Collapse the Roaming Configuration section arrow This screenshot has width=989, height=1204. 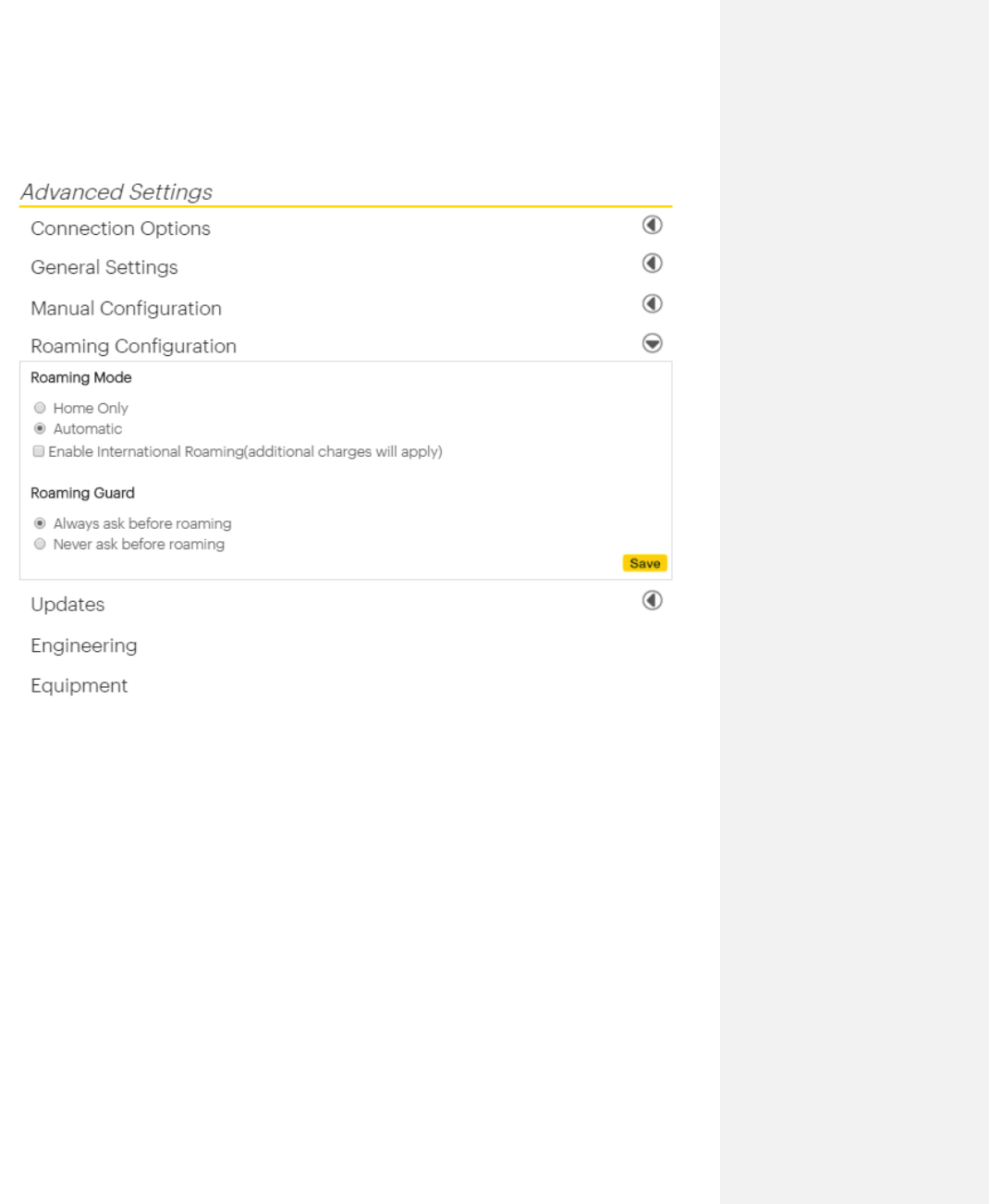653,343
